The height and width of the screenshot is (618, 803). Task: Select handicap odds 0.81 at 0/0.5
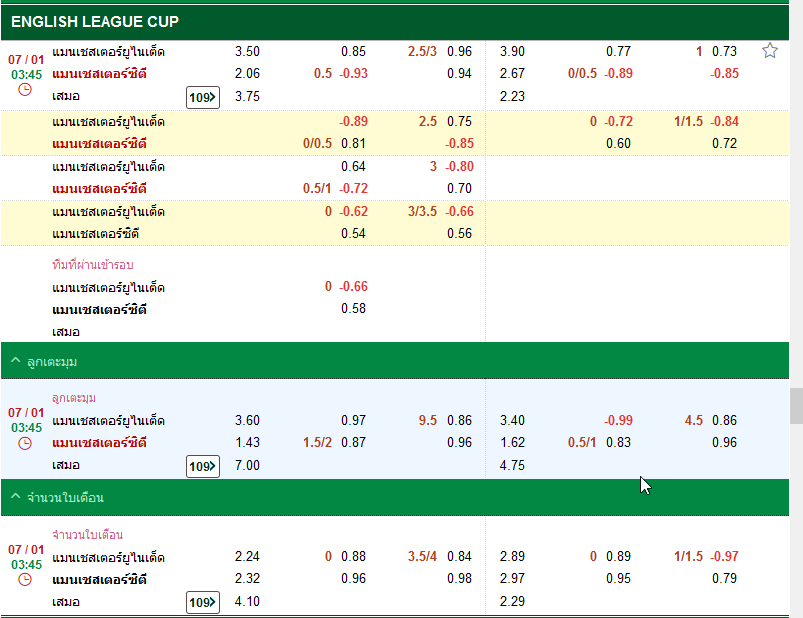click(x=353, y=144)
